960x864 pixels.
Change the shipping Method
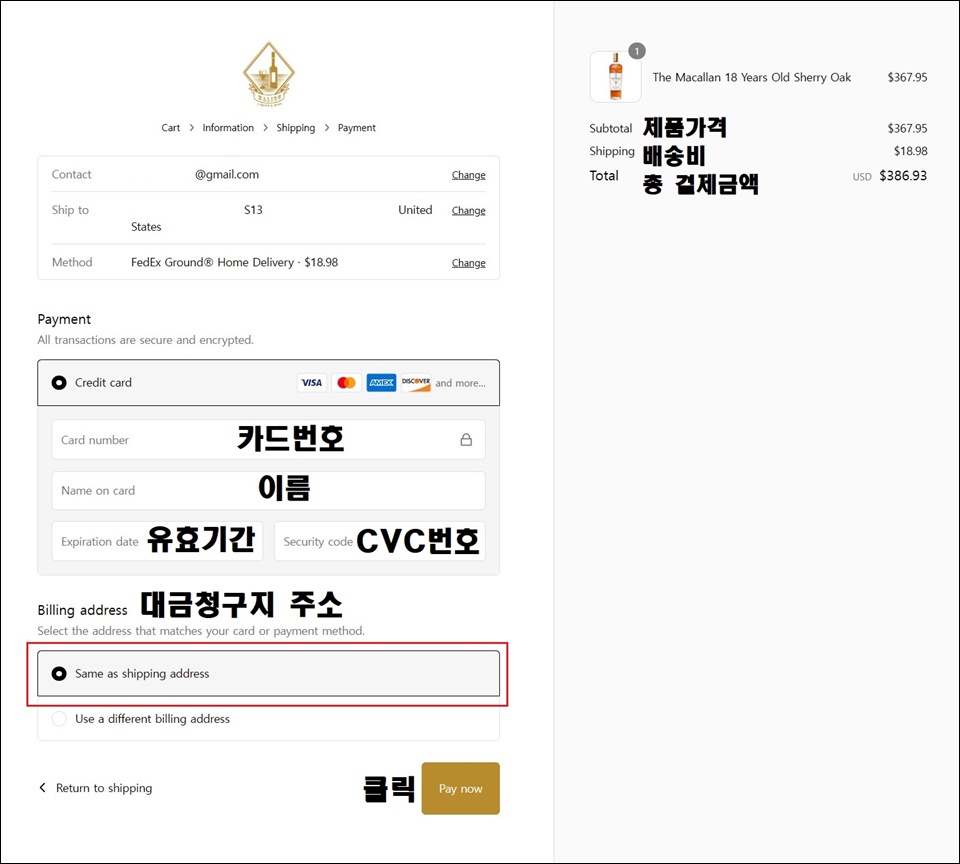(x=468, y=263)
